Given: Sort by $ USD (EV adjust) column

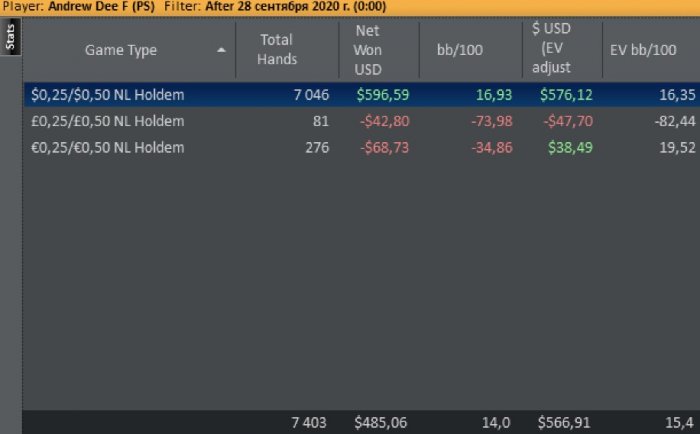Looking at the screenshot, I should [552, 49].
